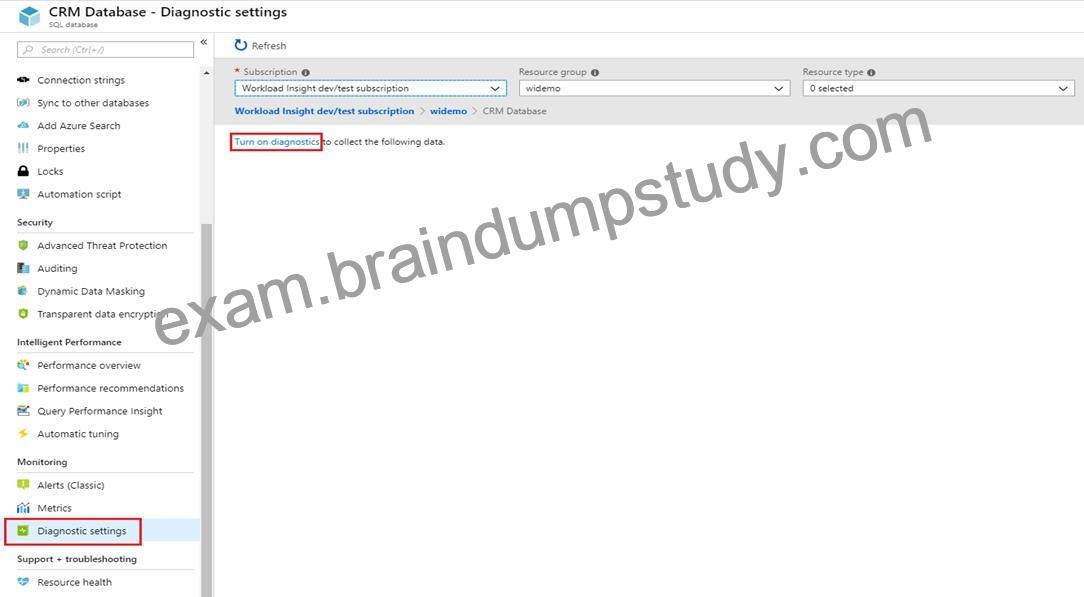Click the Subscription info icon
Image resolution: width=1084 pixels, height=597 pixels.
pyautogui.click(x=306, y=72)
